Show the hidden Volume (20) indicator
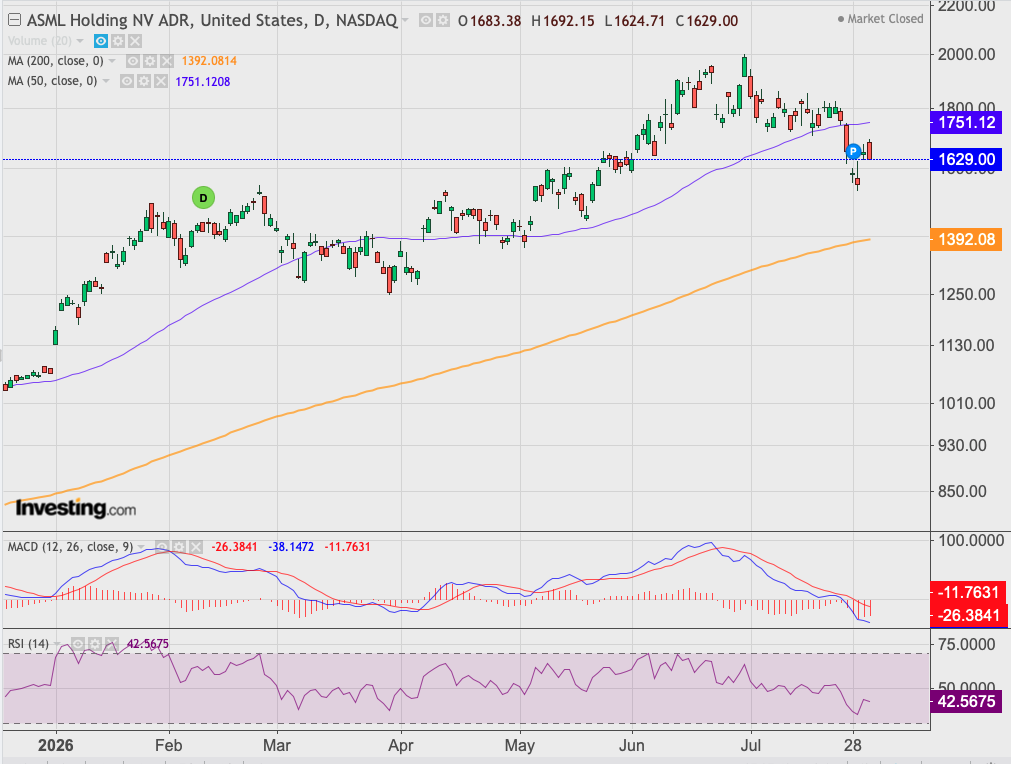This screenshot has width=1011, height=764. tap(101, 41)
